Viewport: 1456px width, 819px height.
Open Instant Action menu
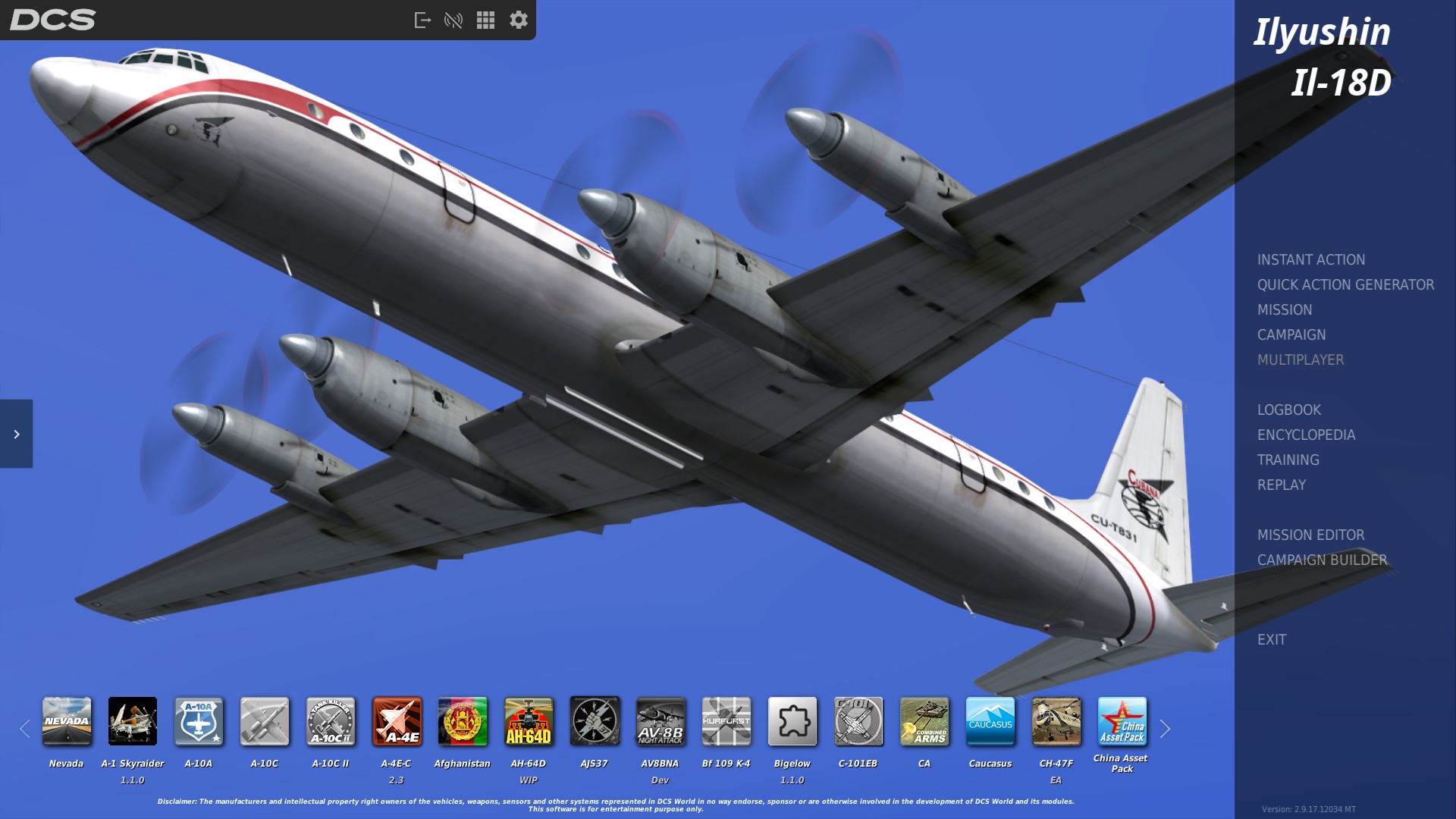tap(1311, 259)
